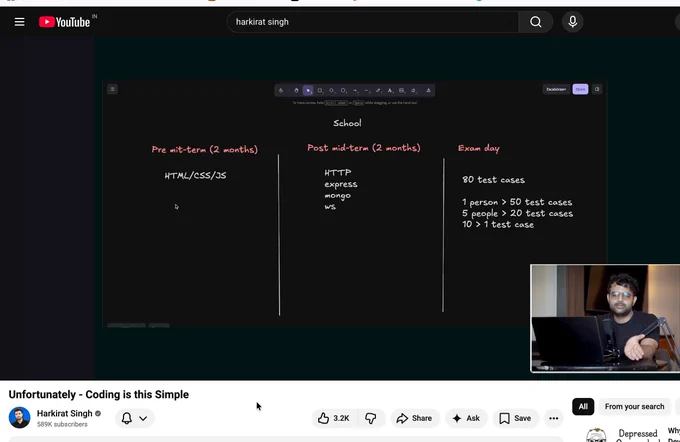This screenshot has height=442, width=680.
Task: Focus the search box containing 'harkirat singh'
Action: 373,22
